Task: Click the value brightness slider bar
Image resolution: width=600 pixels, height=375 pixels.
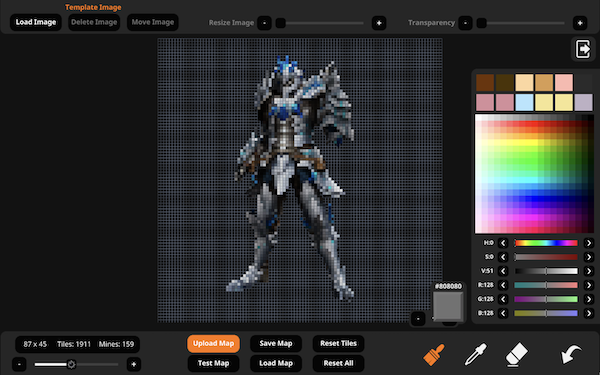Action: [x=546, y=271]
